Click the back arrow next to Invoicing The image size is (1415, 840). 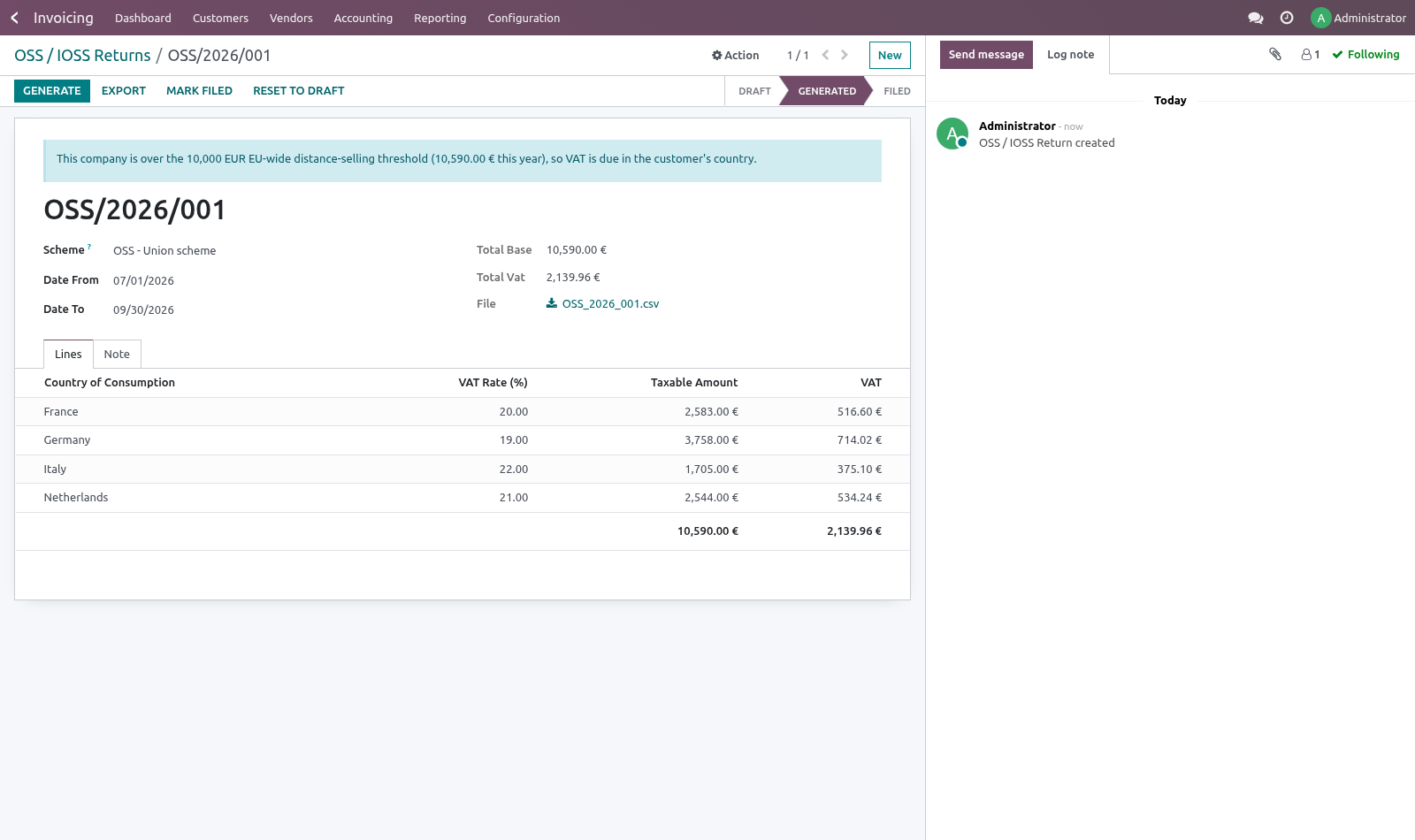pos(14,18)
